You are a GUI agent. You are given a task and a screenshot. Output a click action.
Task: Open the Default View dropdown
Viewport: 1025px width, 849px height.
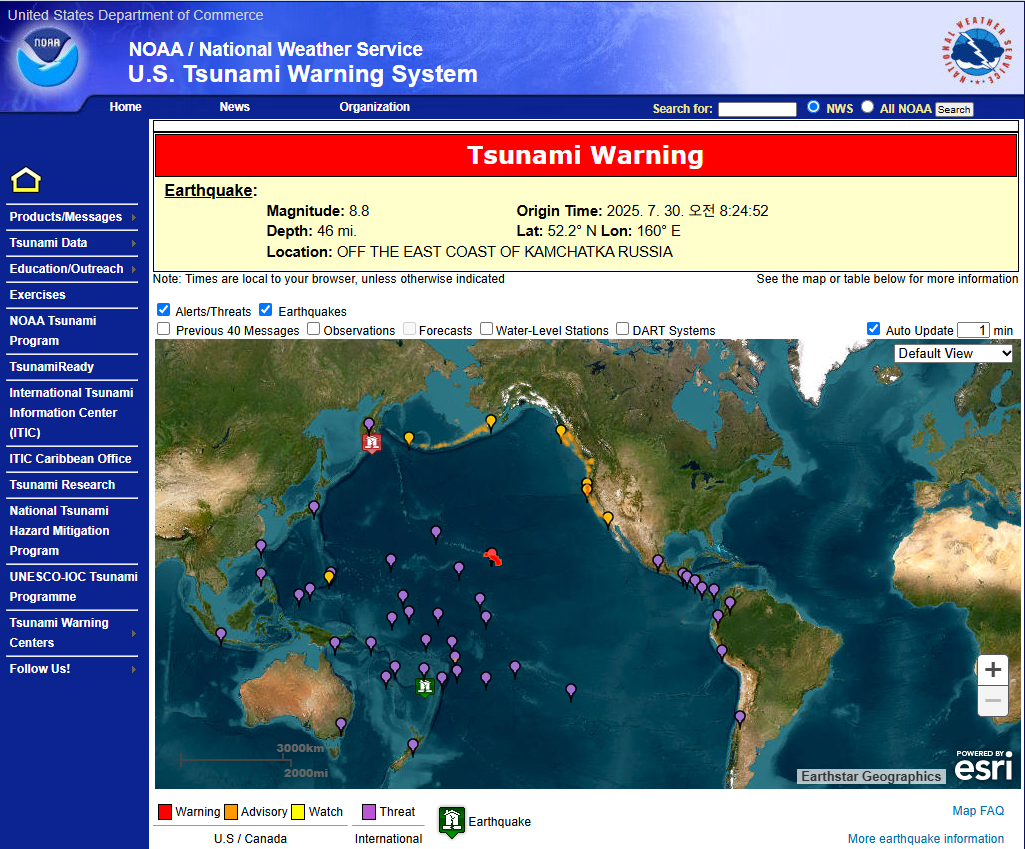click(x=953, y=353)
